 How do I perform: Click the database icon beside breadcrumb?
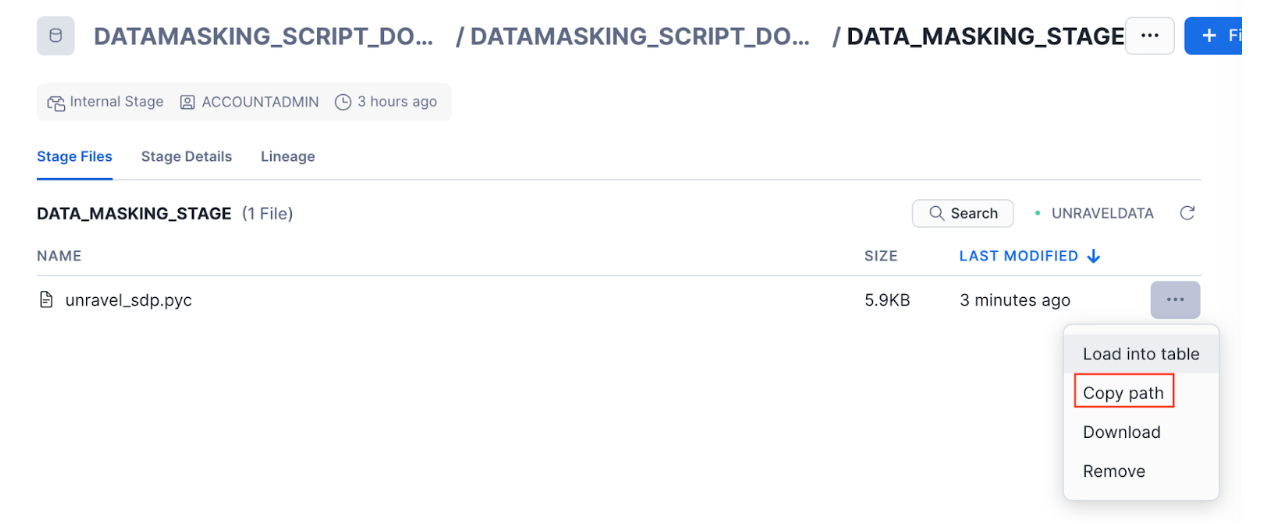(55, 36)
